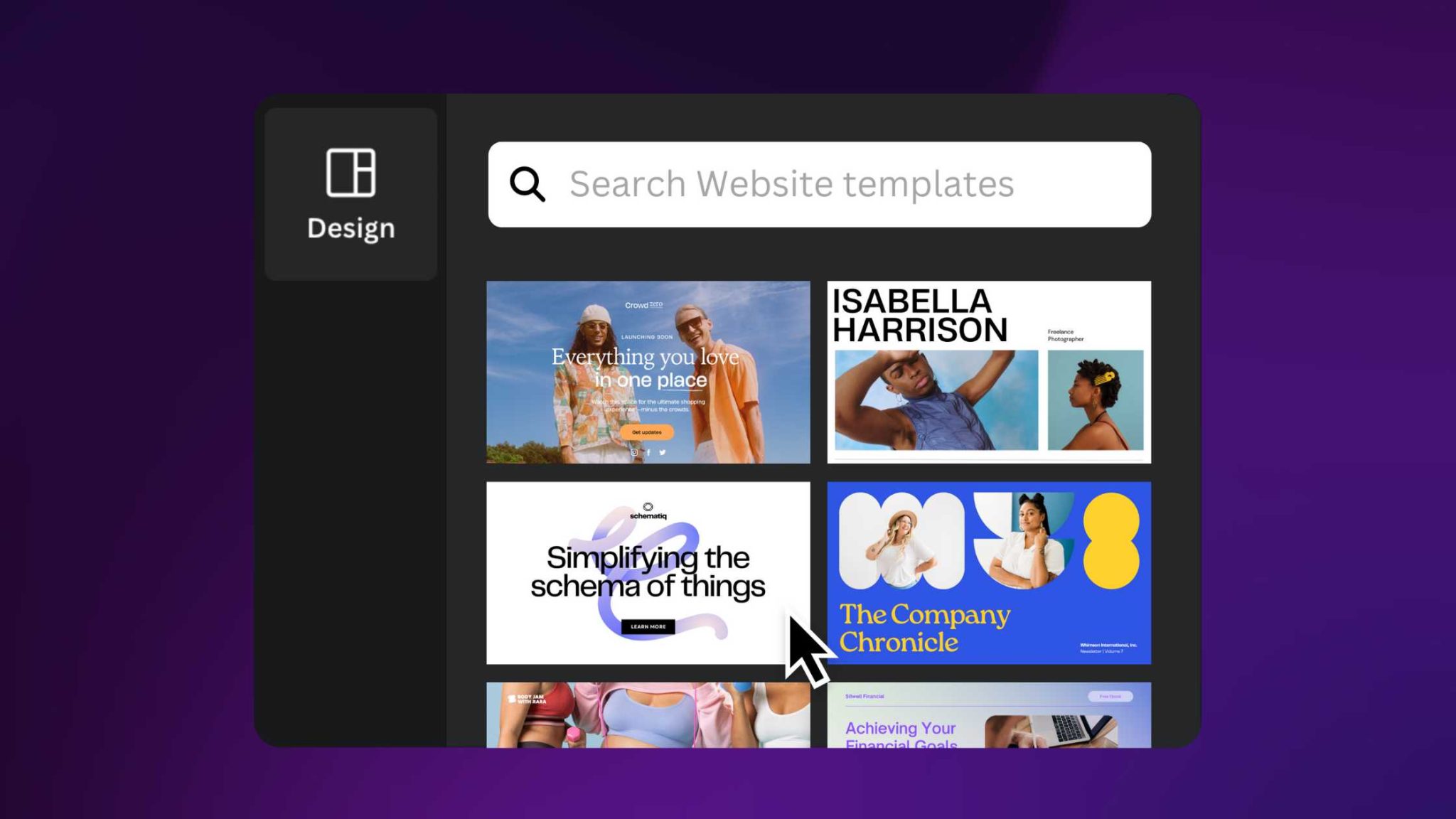Click the magnifying glass search icon

coord(527,184)
